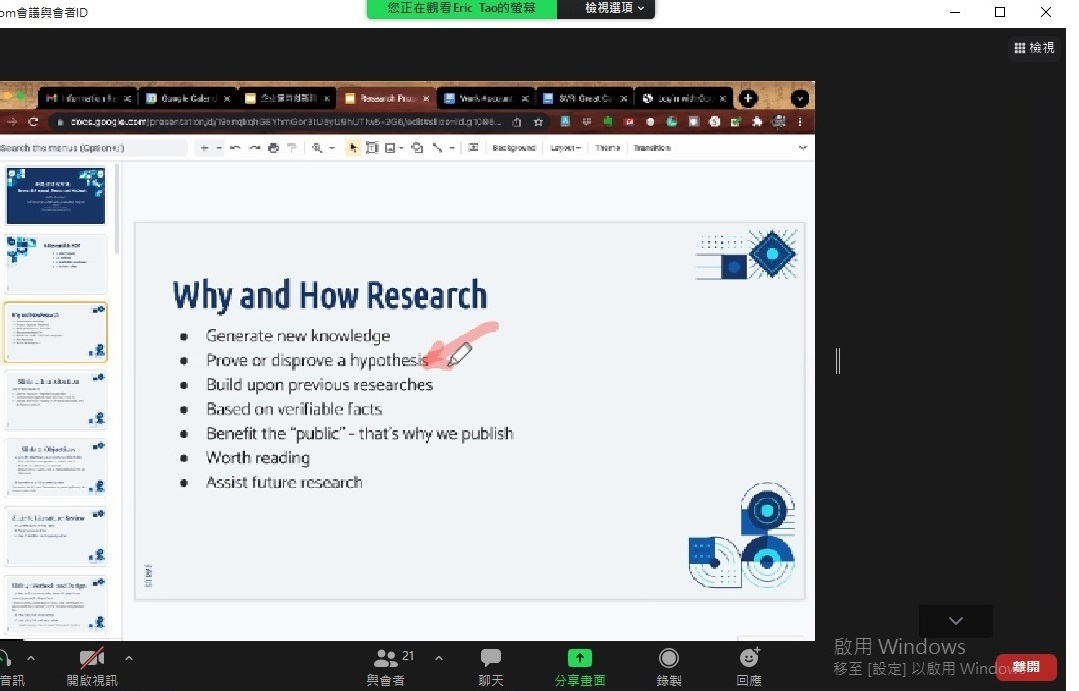The width and height of the screenshot is (1079, 691).
Task: Expand the caret next to participants count
Action: point(438,658)
